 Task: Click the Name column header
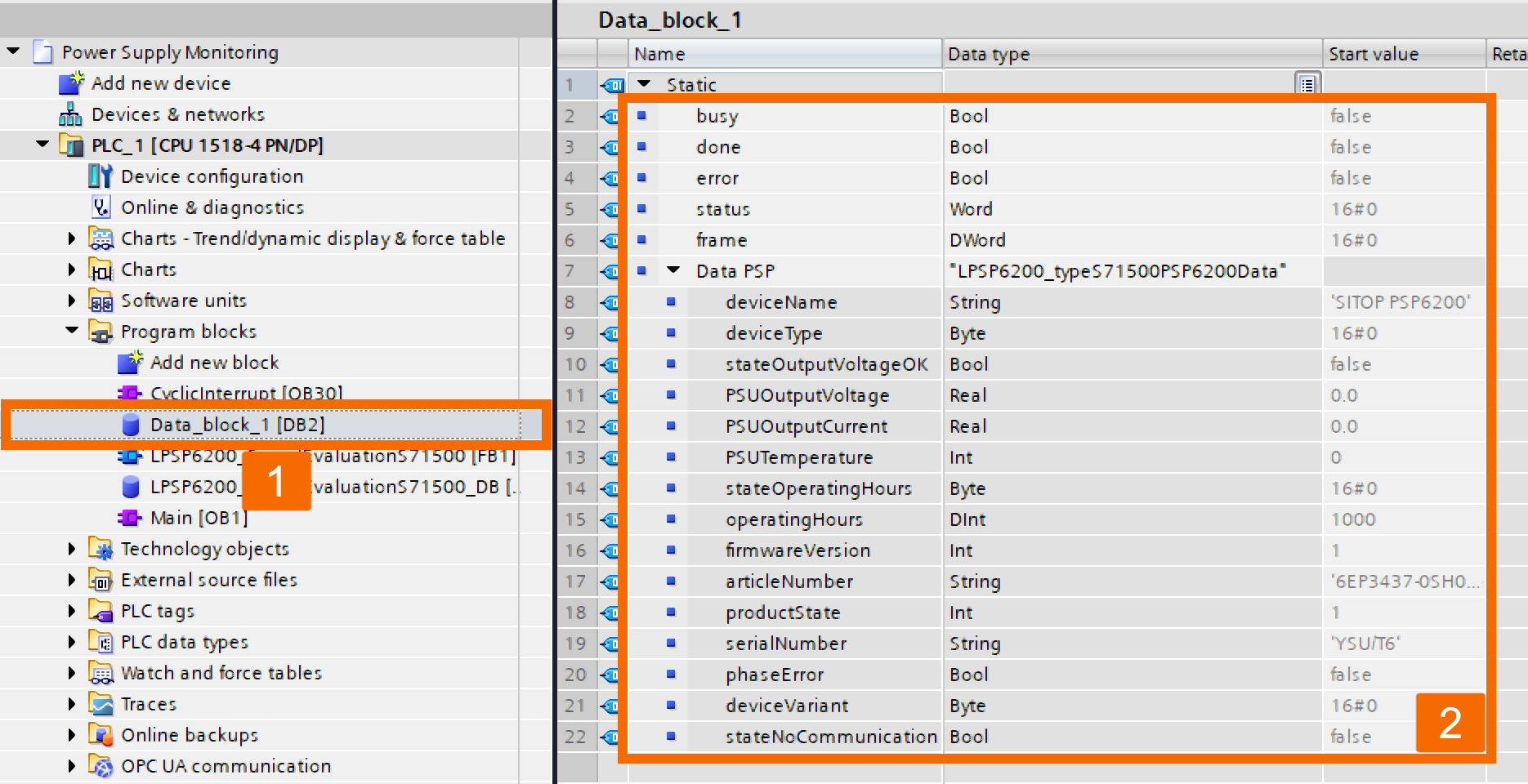pos(784,54)
